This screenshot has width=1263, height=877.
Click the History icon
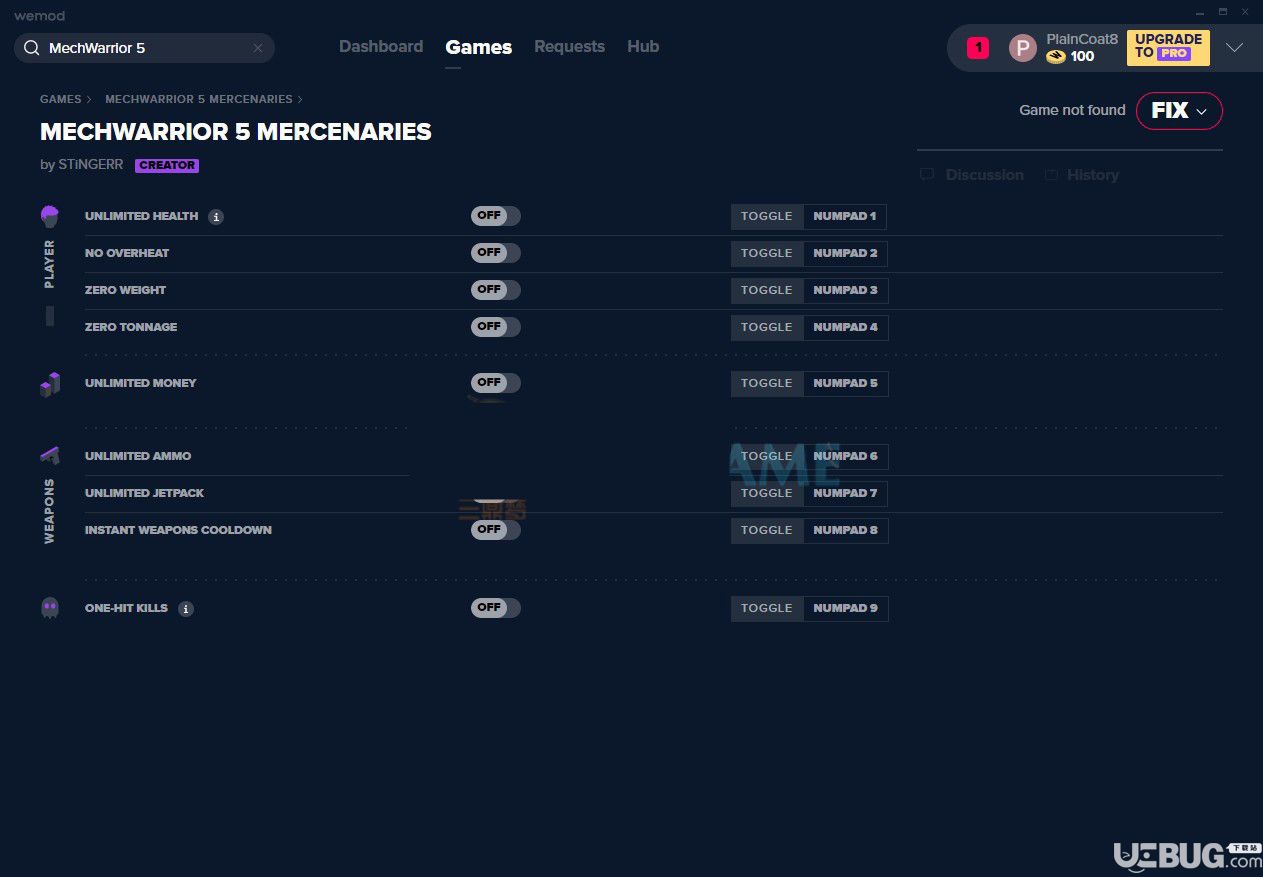click(1051, 175)
